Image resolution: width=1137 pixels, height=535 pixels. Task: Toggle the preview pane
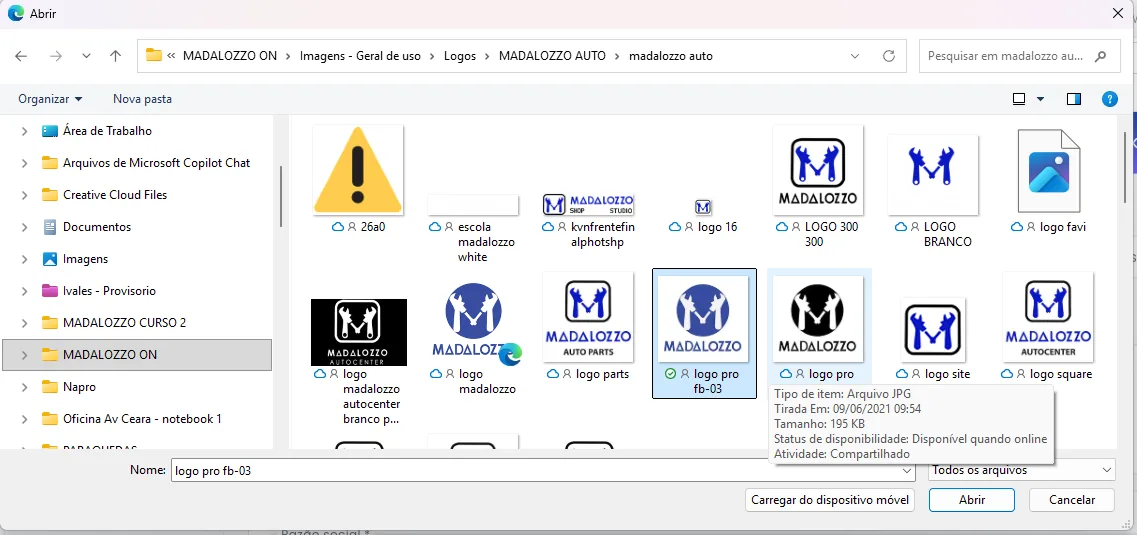click(1074, 99)
